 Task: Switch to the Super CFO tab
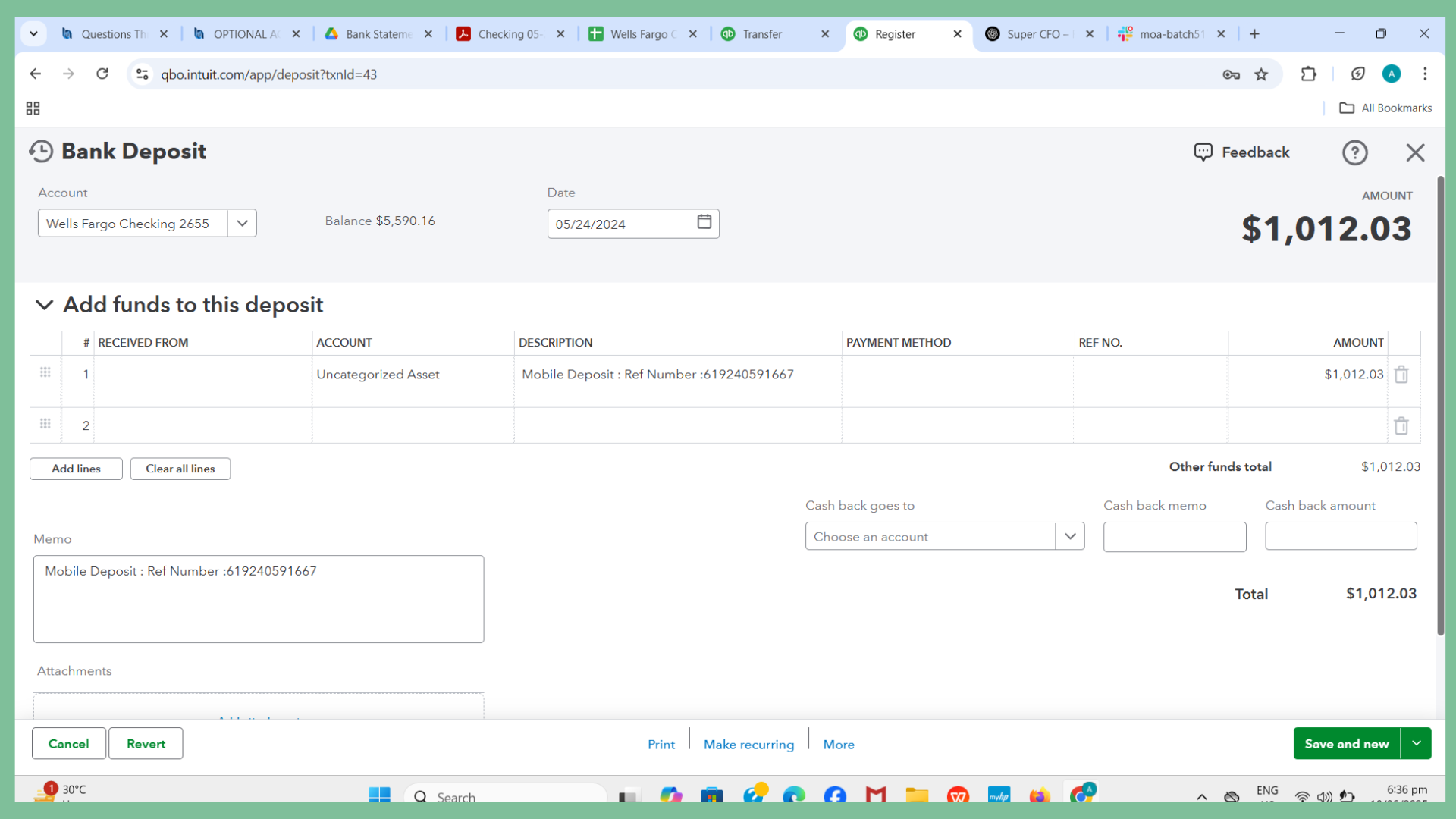[x=1040, y=34]
